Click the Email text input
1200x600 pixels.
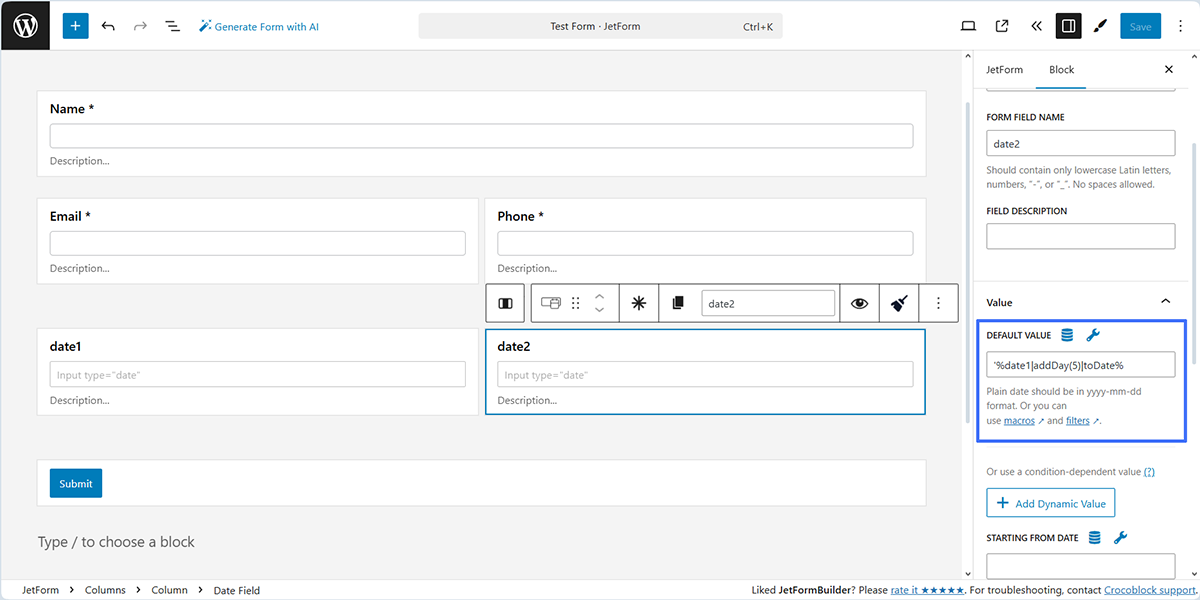(x=258, y=243)
